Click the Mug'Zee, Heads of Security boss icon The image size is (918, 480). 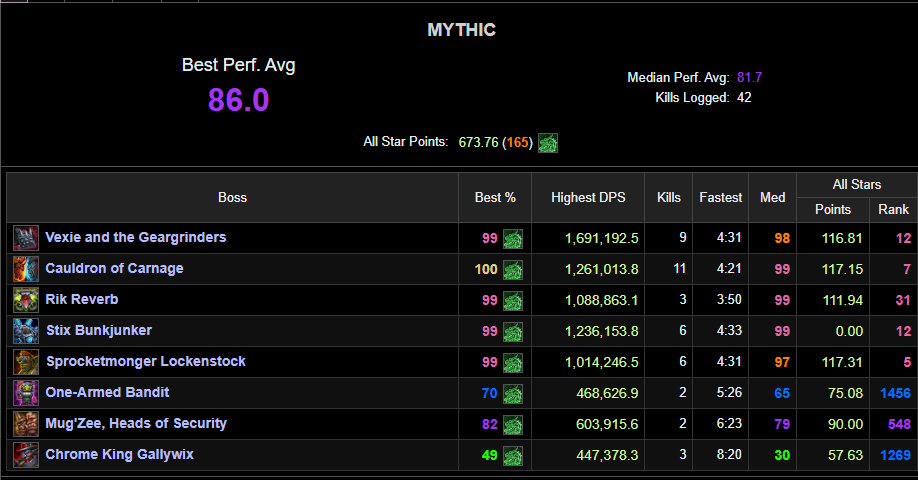[x=26, y=424]
